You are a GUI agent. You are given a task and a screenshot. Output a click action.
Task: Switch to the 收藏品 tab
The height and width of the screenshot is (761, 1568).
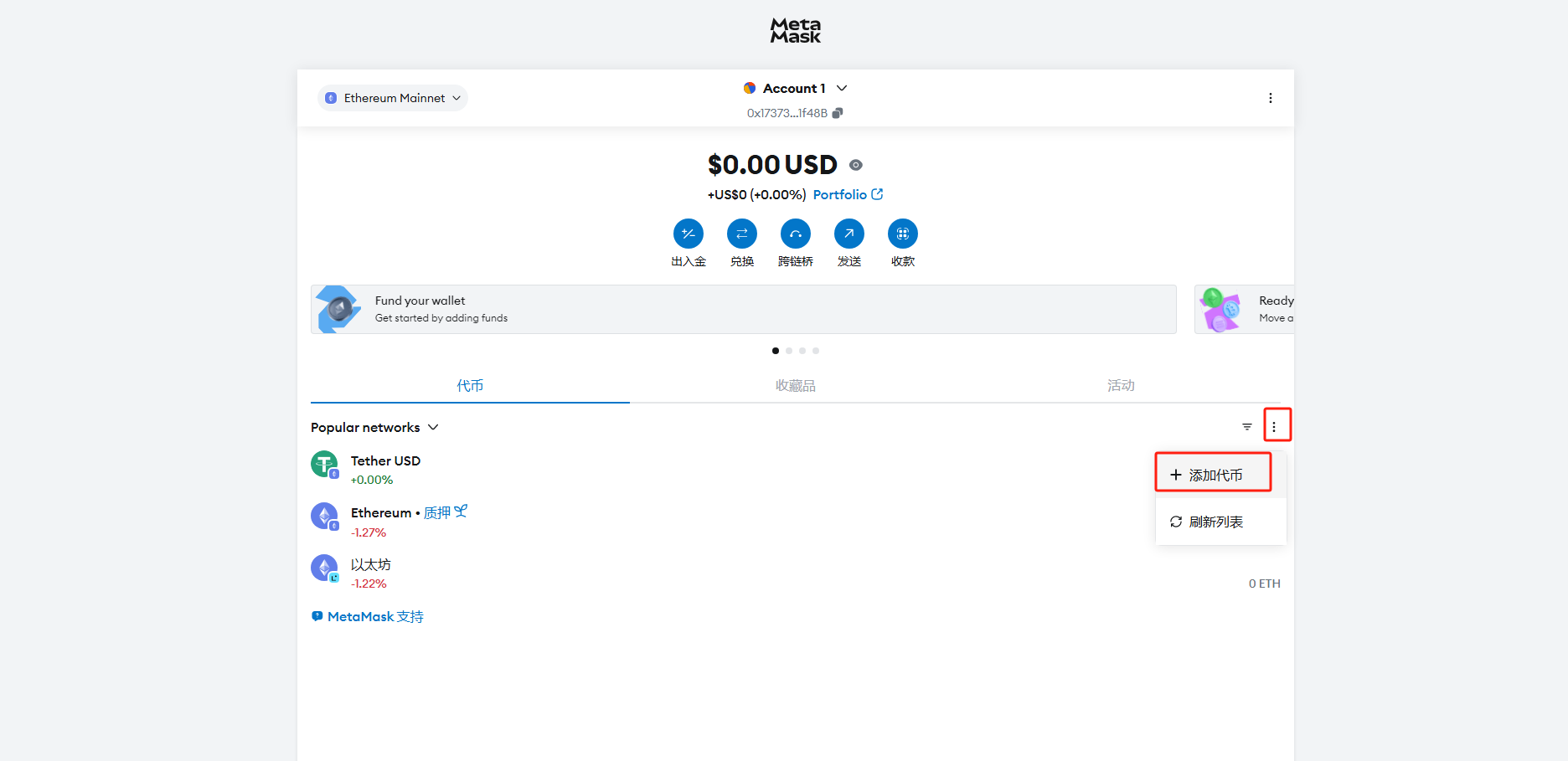click(796, 385)
